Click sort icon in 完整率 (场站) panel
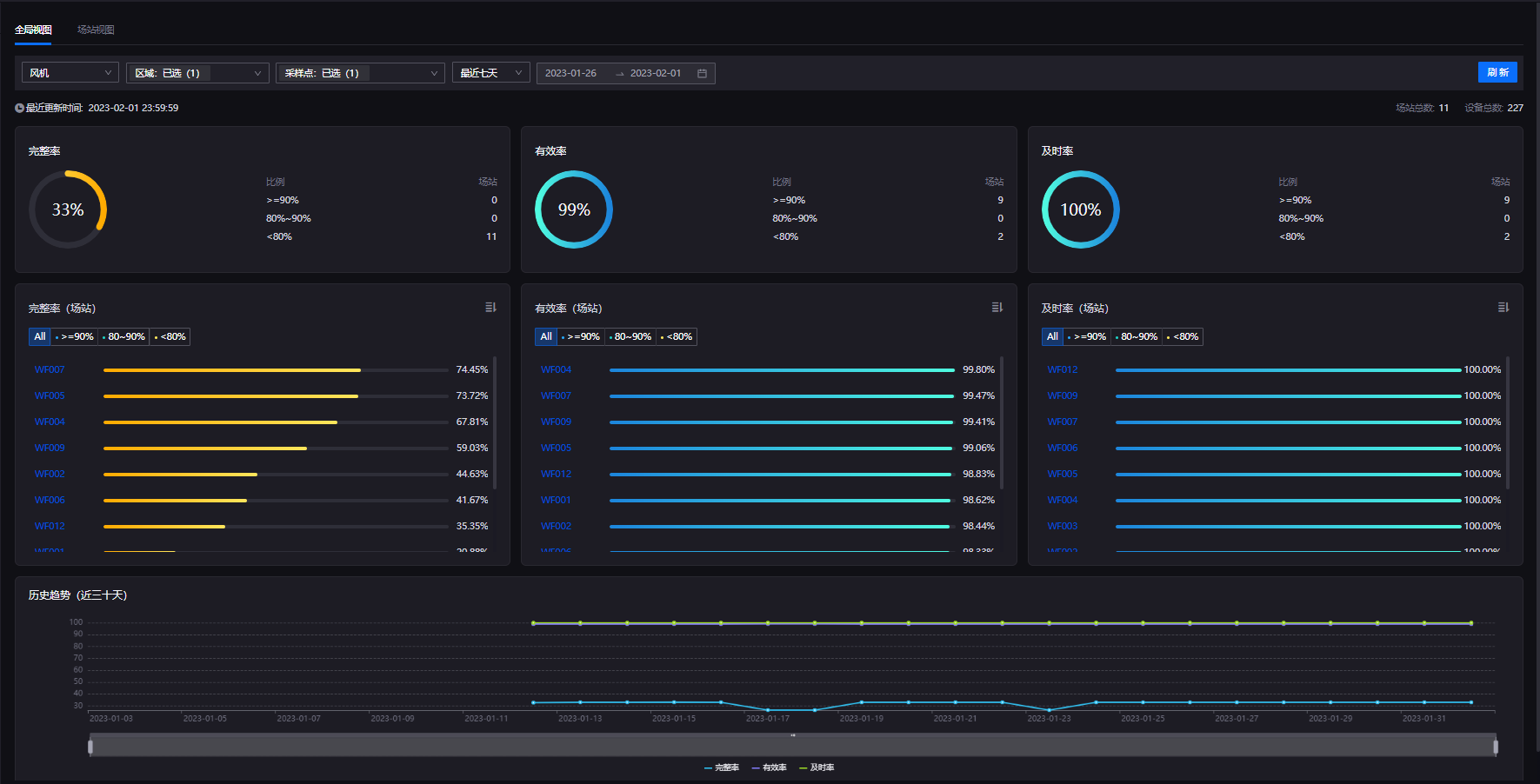 [490, 308]
